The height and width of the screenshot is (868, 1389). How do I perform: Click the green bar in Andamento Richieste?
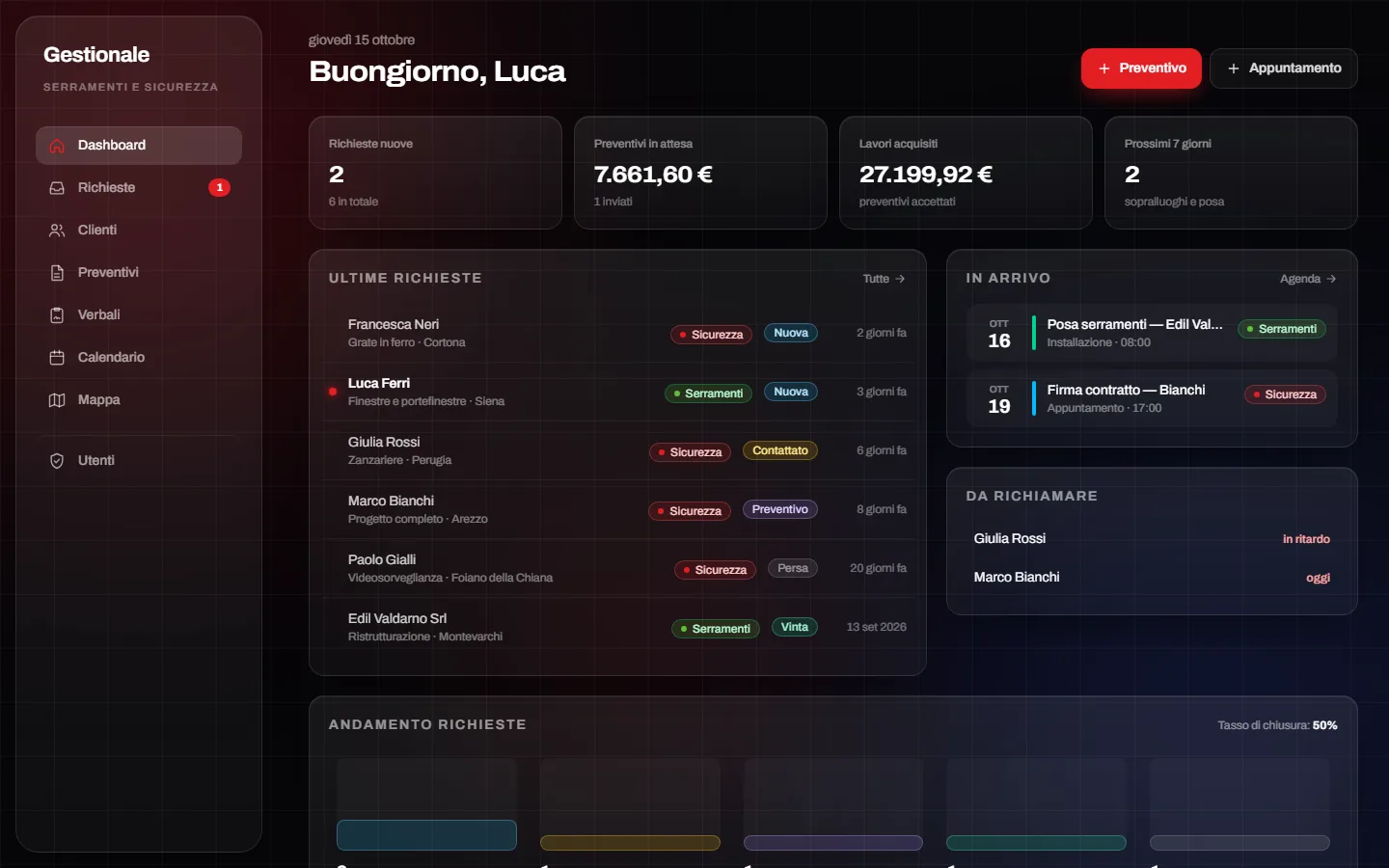(1036, 843)
